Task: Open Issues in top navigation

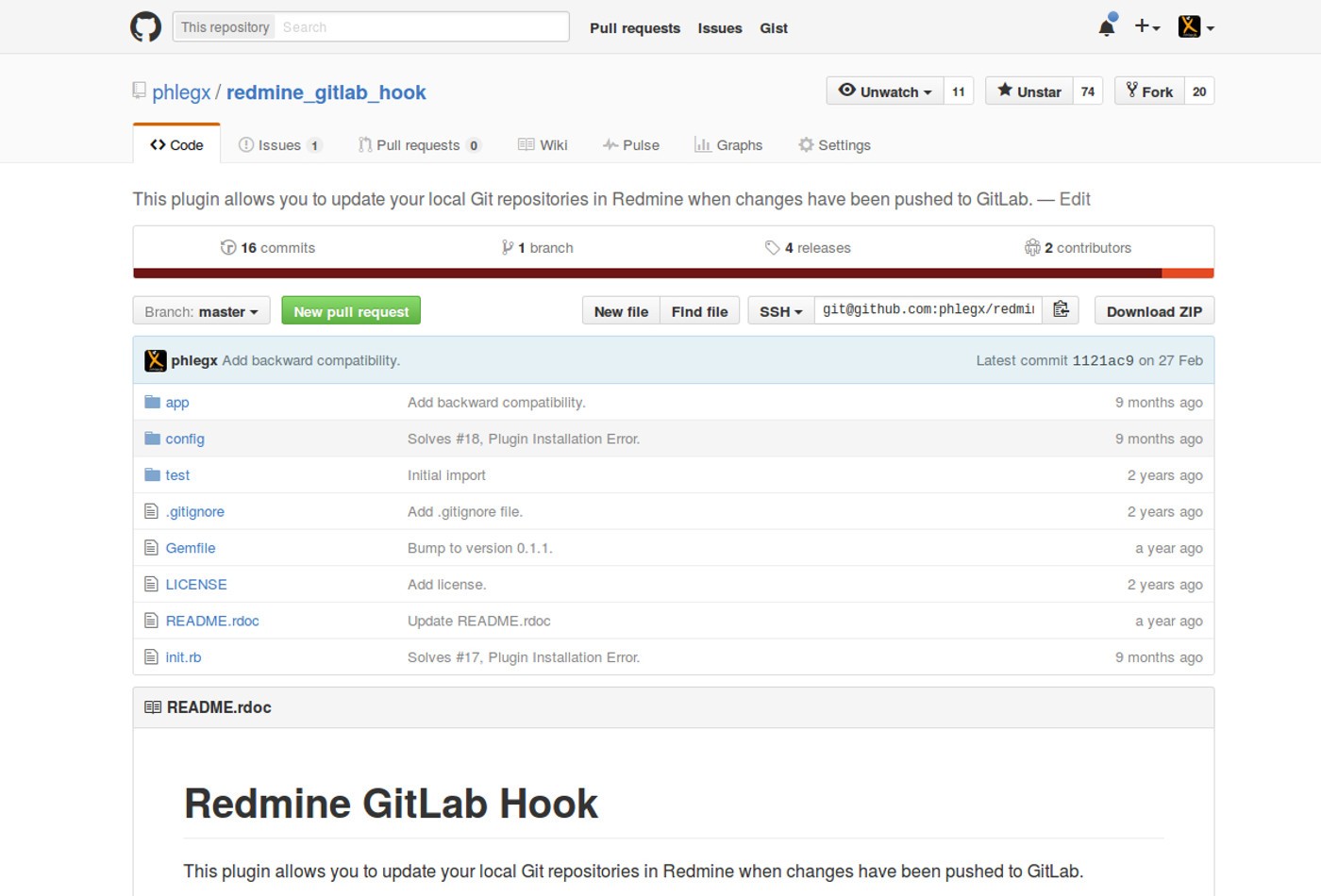Action: point(720,27)
